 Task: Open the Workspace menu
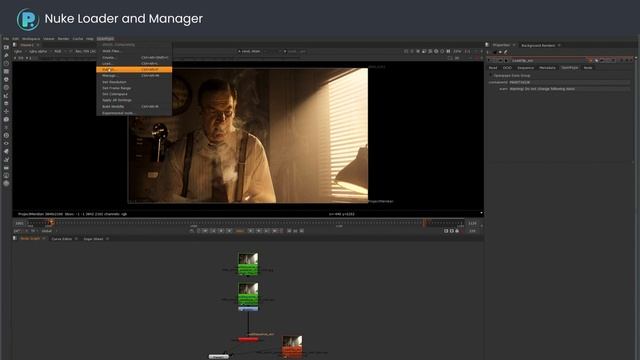pyautogui.click(x=31, y=39)
